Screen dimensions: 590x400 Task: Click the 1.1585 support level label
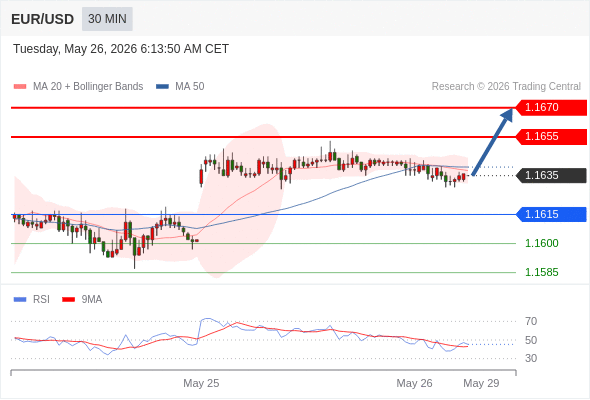point(542,272)
